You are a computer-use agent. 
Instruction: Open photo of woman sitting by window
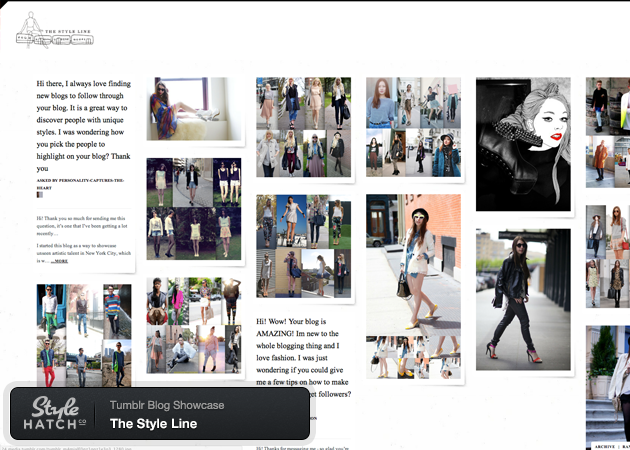click(194, 109)
